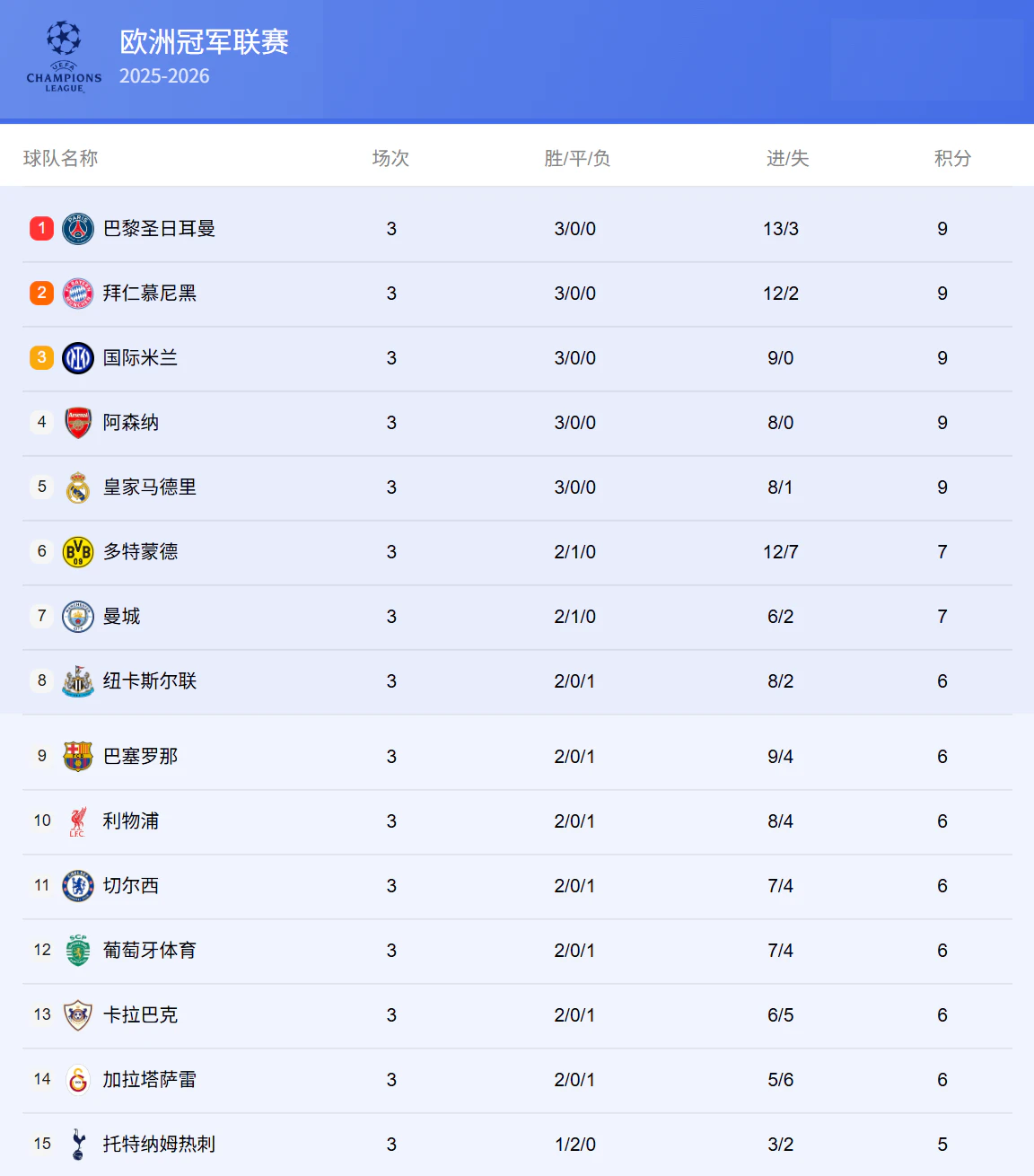Image resolution: width=1034 pixels, height=1176 pixels.
Task: Click the Arsenal club crest
Action: [78, 423]
